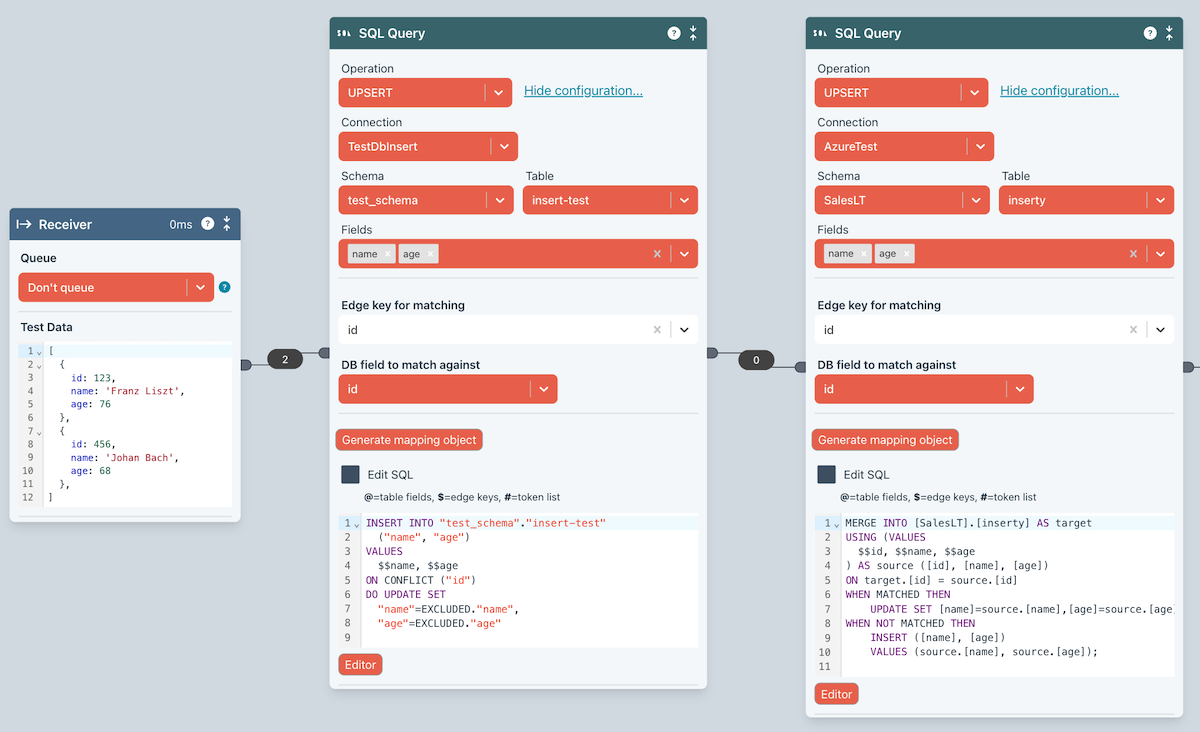Open the insert-test Table dropdown
The image size is (1200, 732).
(684, 200)
